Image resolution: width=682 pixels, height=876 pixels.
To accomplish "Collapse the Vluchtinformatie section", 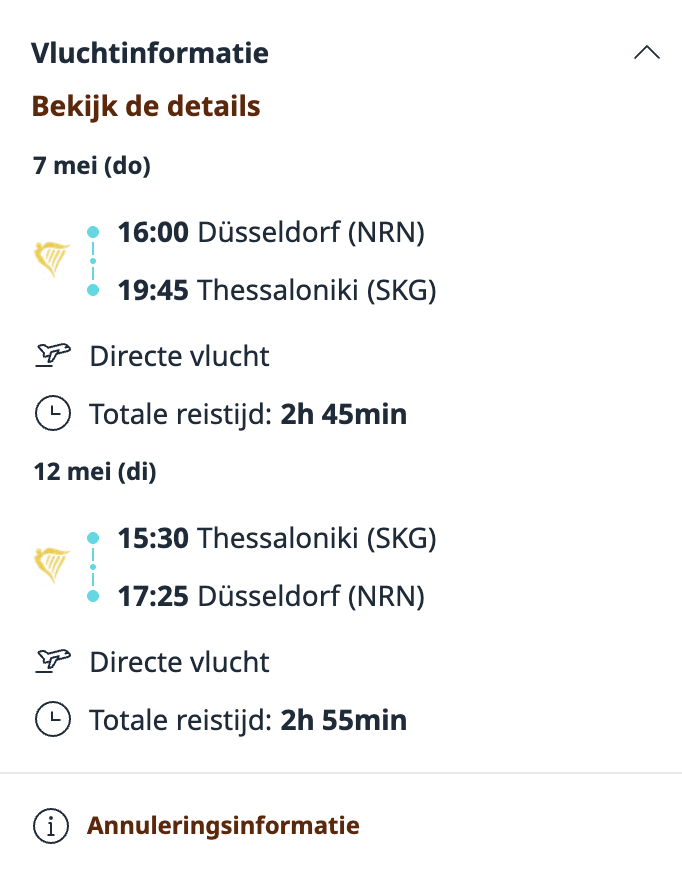I will coord(648,51).
